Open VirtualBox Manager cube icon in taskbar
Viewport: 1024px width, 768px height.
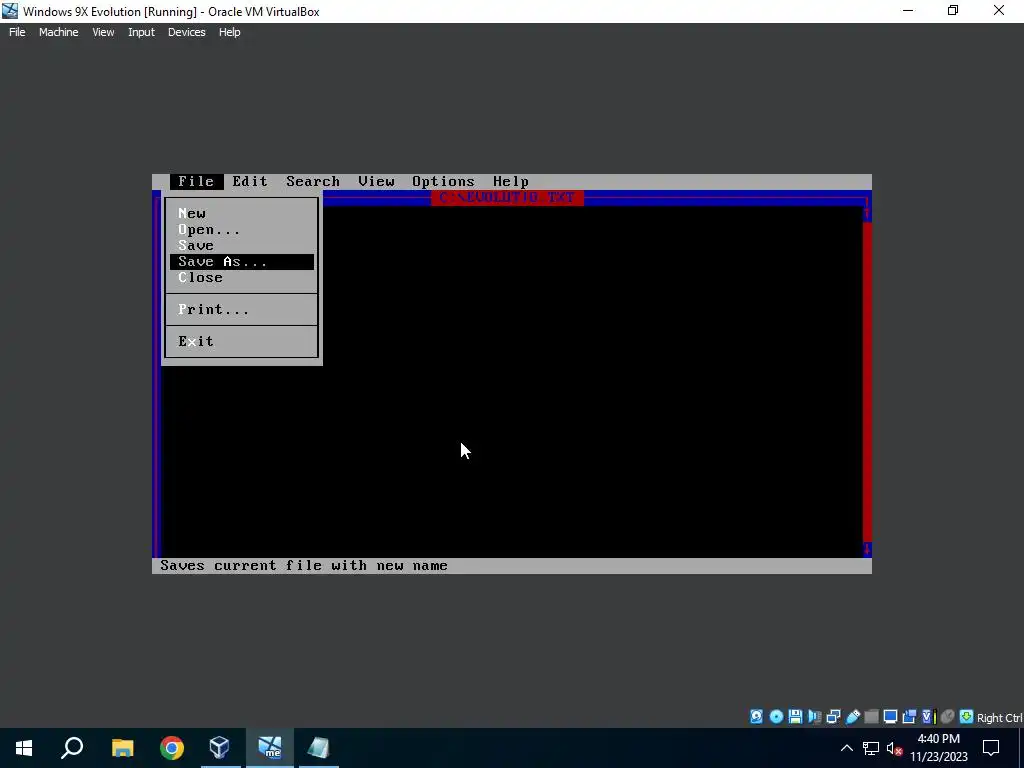click(x=220, y=748)
